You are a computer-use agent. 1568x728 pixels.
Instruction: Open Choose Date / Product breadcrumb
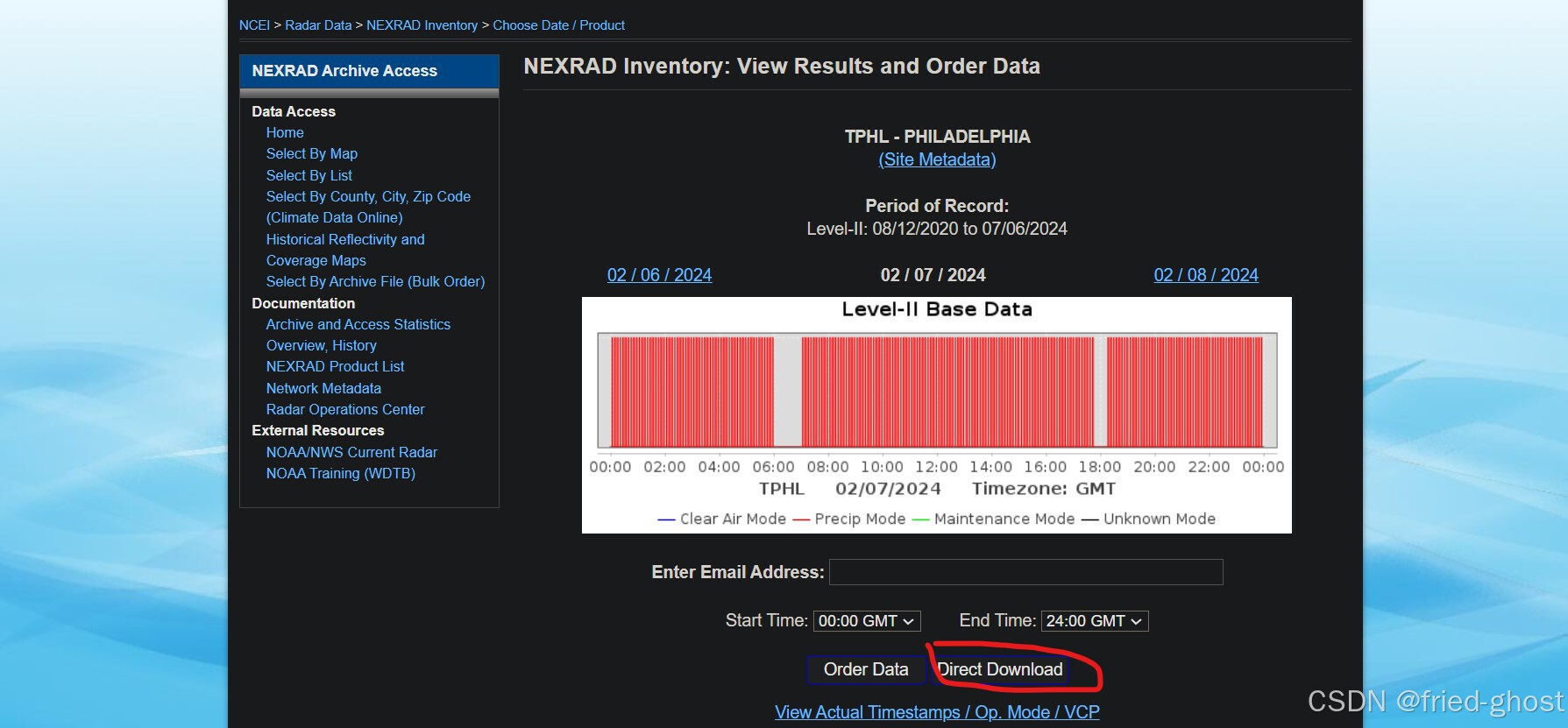coord(558,25)
